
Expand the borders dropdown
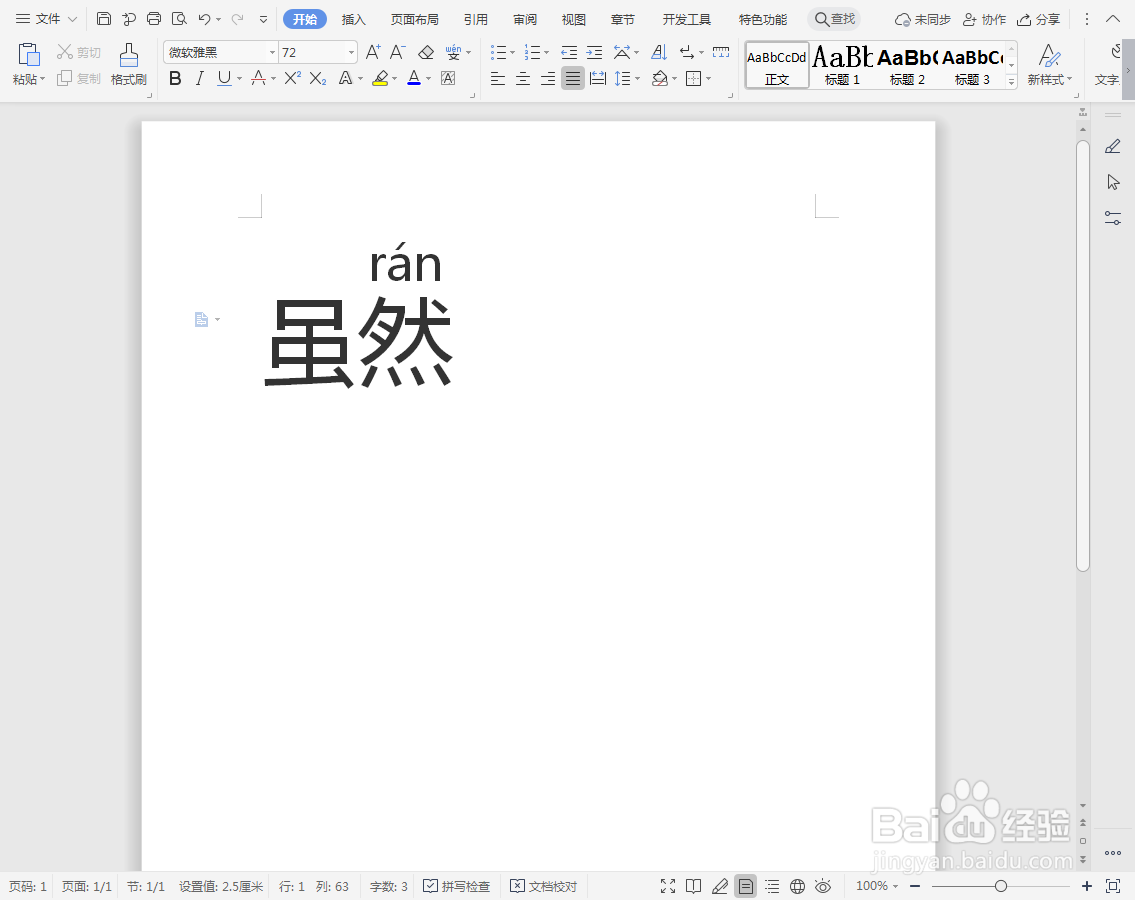coord(708,79)
